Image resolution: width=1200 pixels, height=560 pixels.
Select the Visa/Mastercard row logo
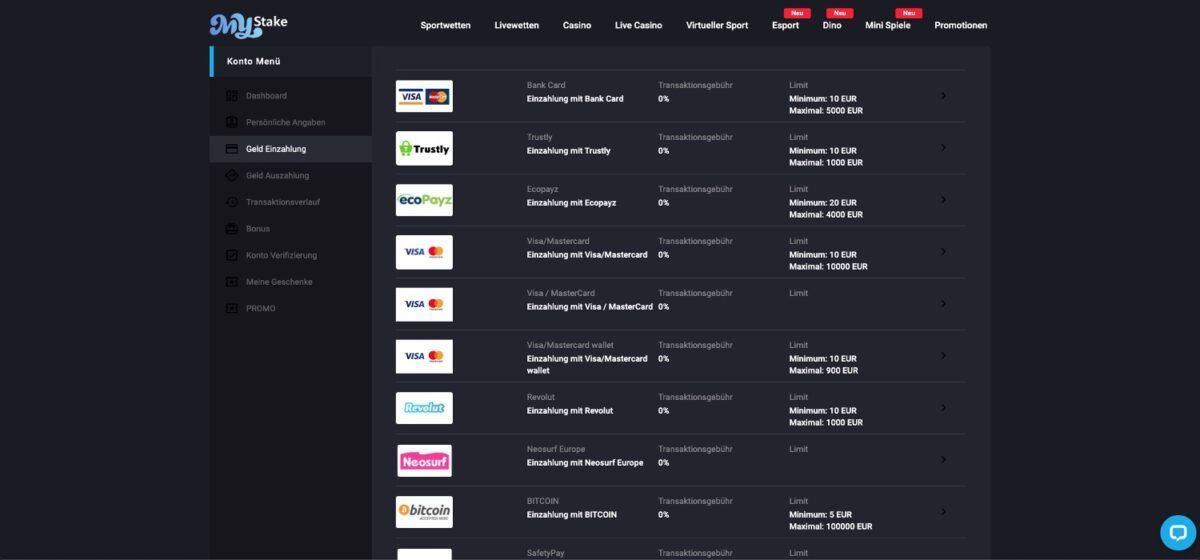(424, 252)
